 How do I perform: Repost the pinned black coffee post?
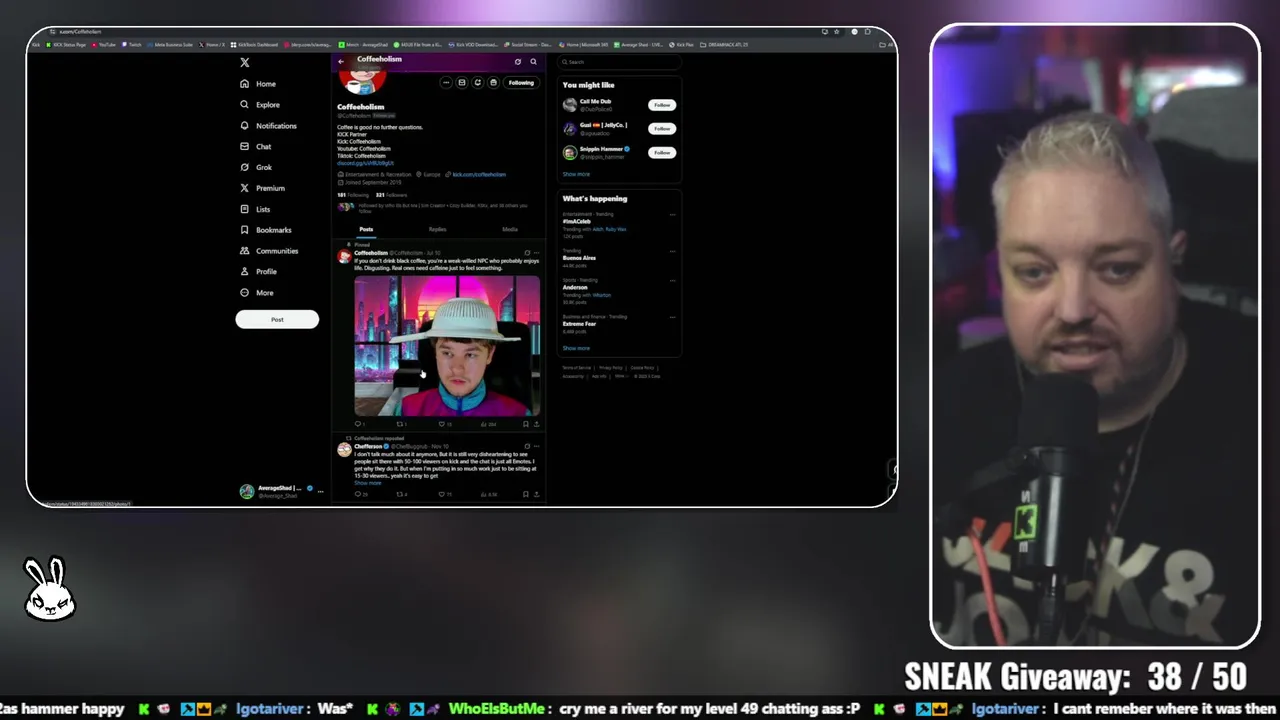click(401, 424)
